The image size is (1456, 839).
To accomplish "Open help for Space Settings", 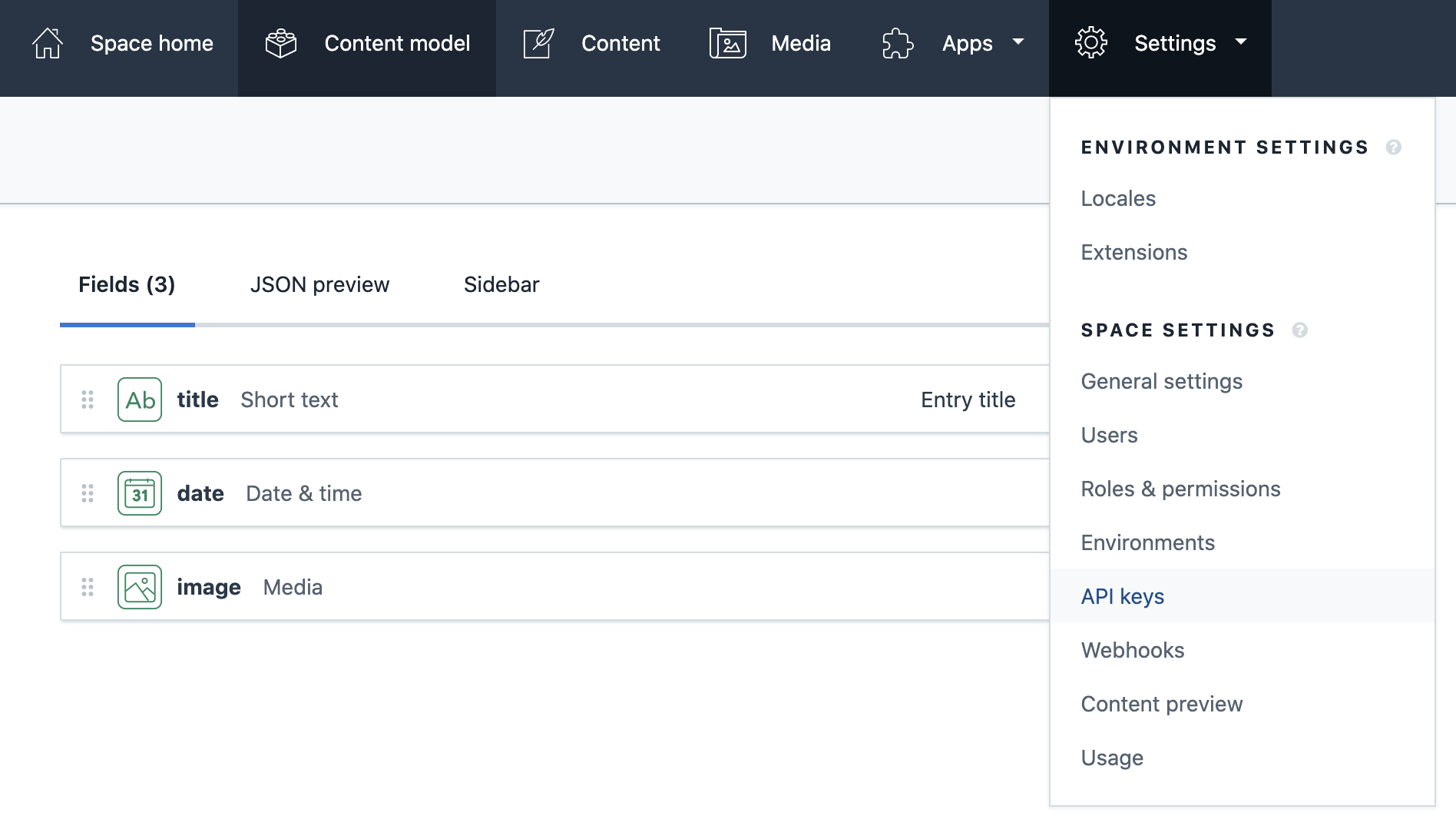I will coord(1300,330).
